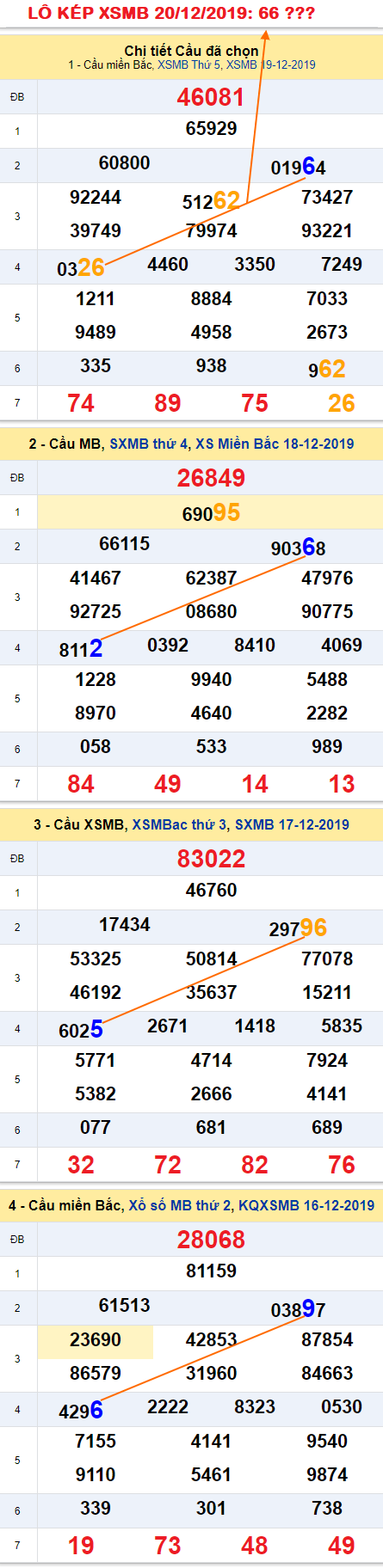Select the highlighted number 23690
Image resolution: width=383 pixels, height=1568 pixels.
point(96,1340)
